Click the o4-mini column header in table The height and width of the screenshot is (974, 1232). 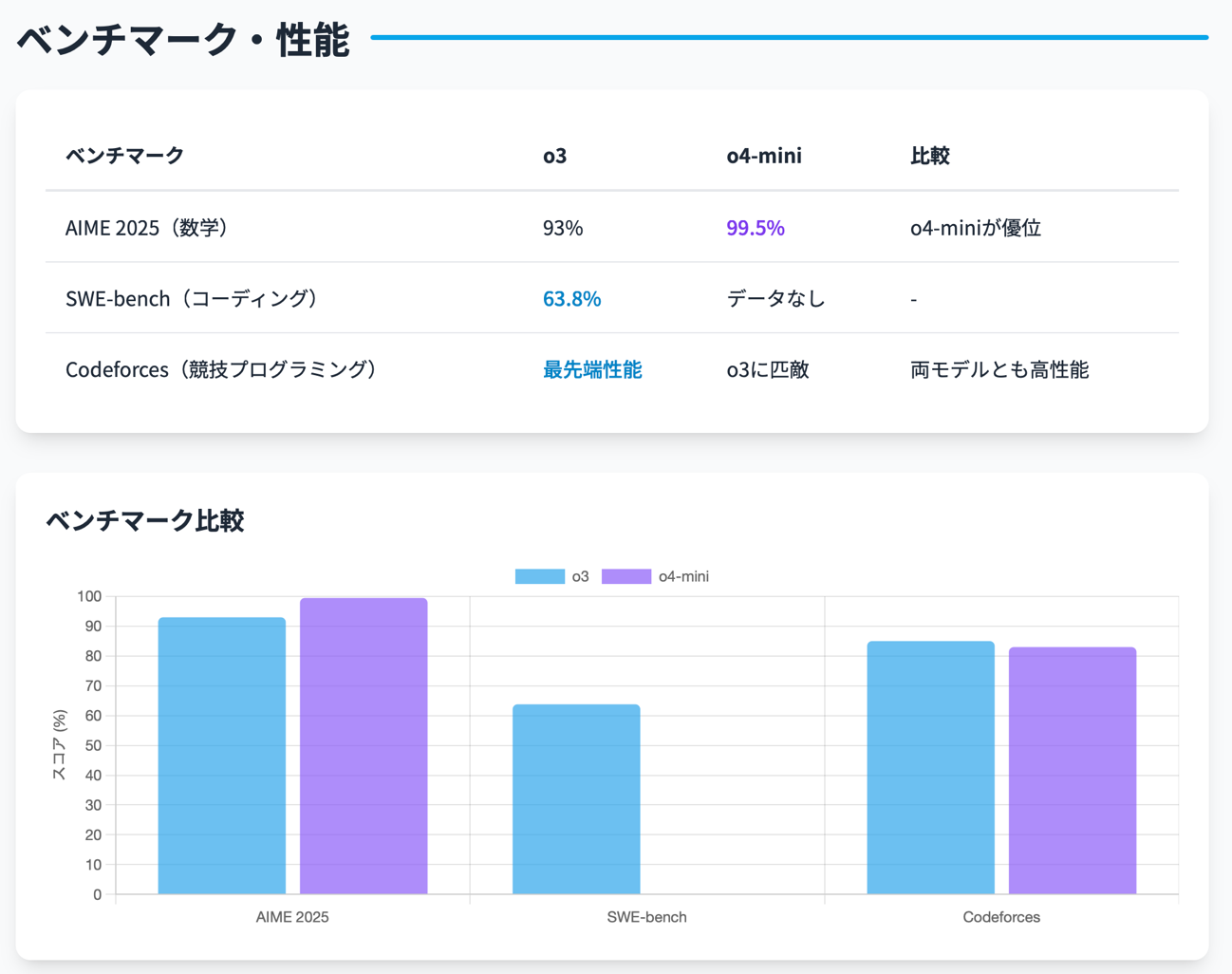click(x=764, y=156)
